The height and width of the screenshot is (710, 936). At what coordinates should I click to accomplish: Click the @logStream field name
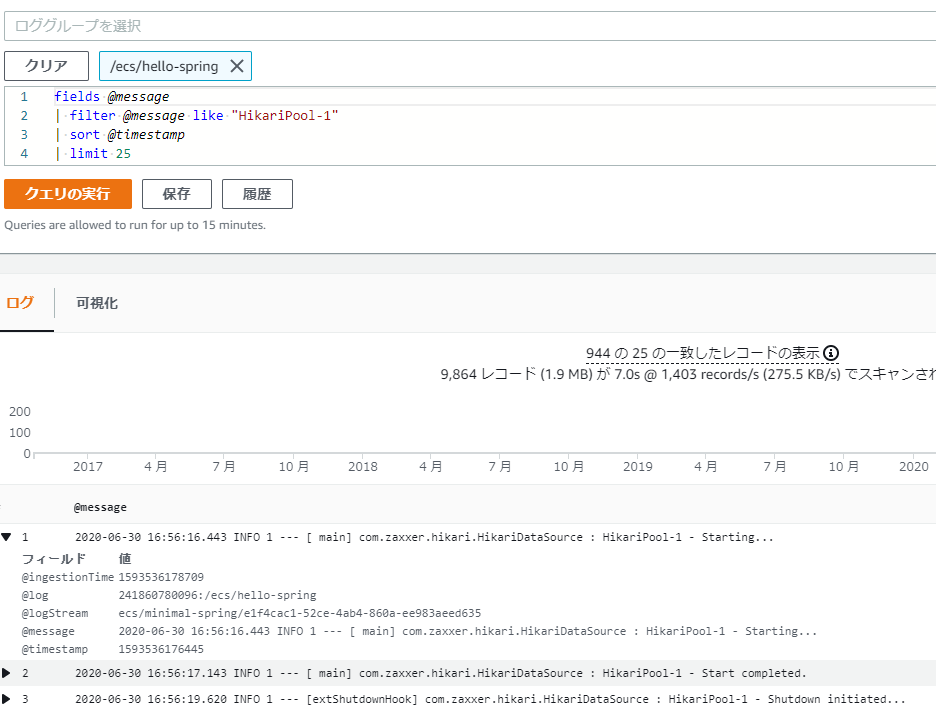tap(55, 613)
